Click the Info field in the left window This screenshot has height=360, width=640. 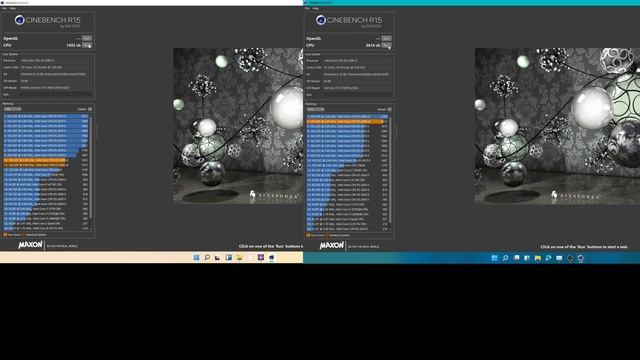[56, 94]
